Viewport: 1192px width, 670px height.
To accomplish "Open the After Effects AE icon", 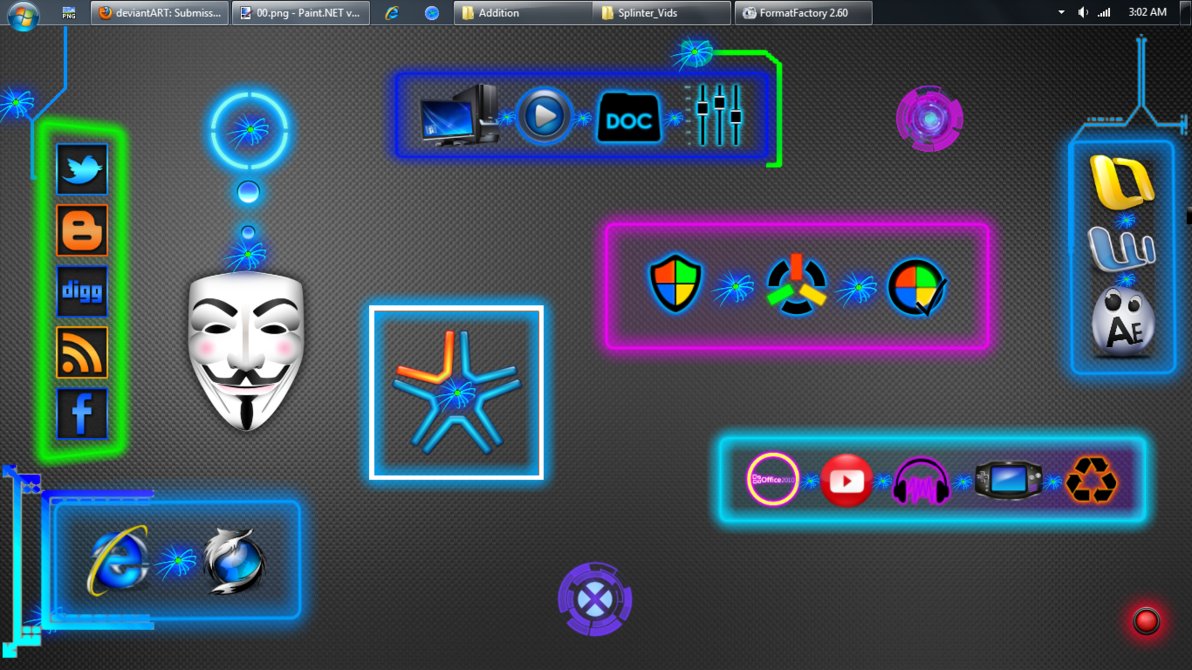I will [x=1123, y=322].
